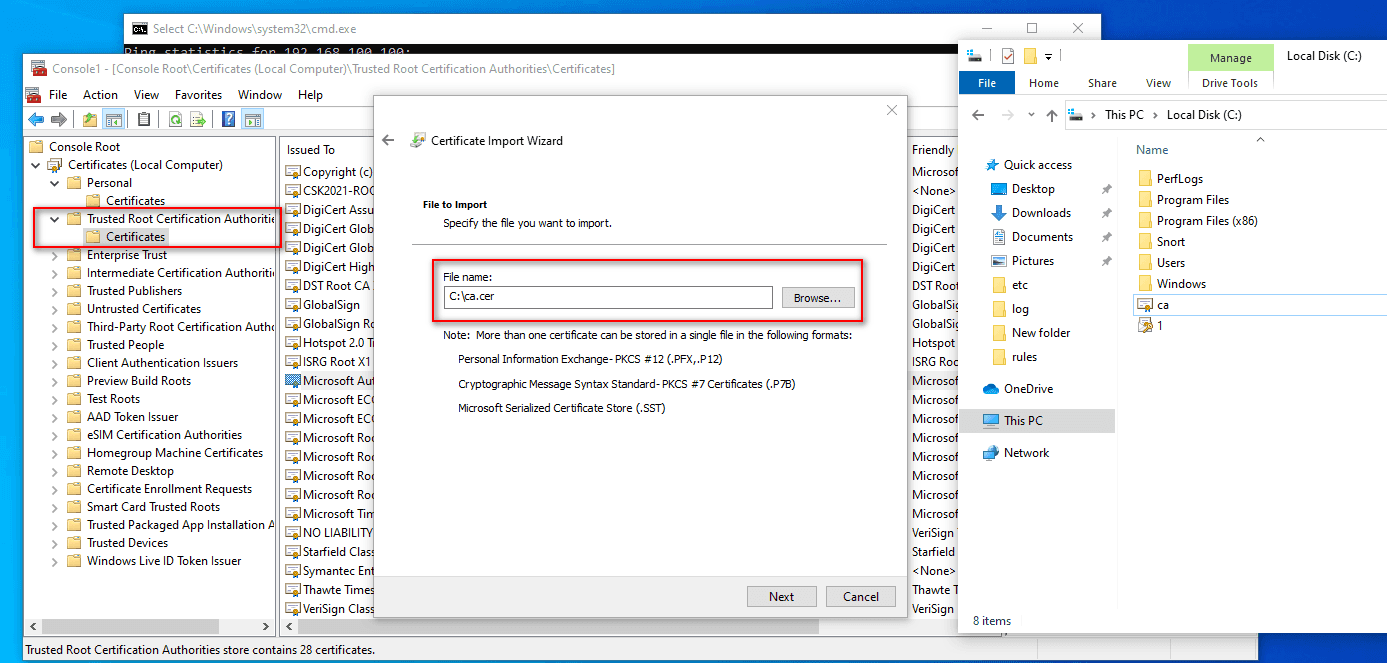Click the File name input field
Screen dimensions: 1387x663
(x=608, y=297)
